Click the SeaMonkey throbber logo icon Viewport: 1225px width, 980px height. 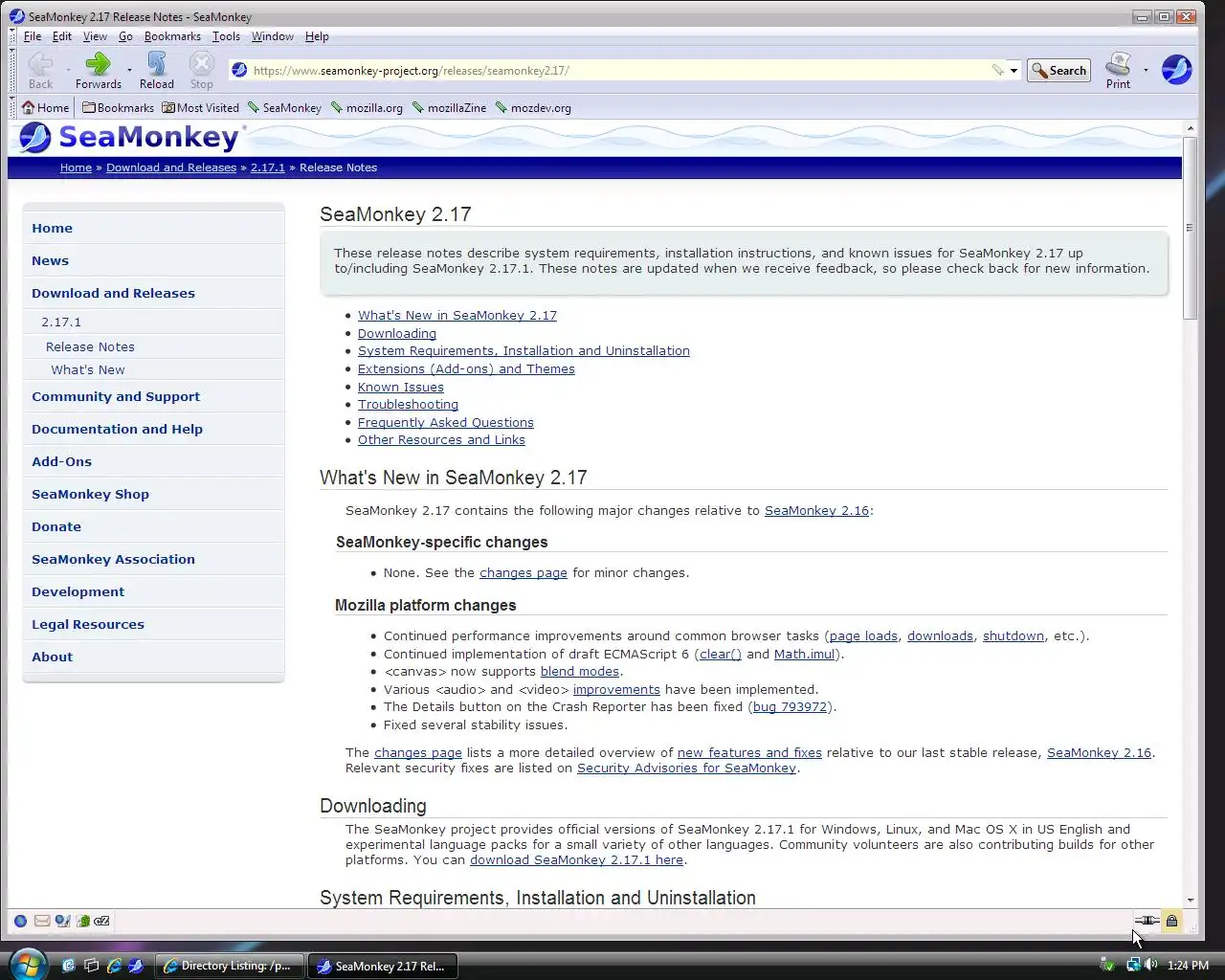tap(1176, 70)
